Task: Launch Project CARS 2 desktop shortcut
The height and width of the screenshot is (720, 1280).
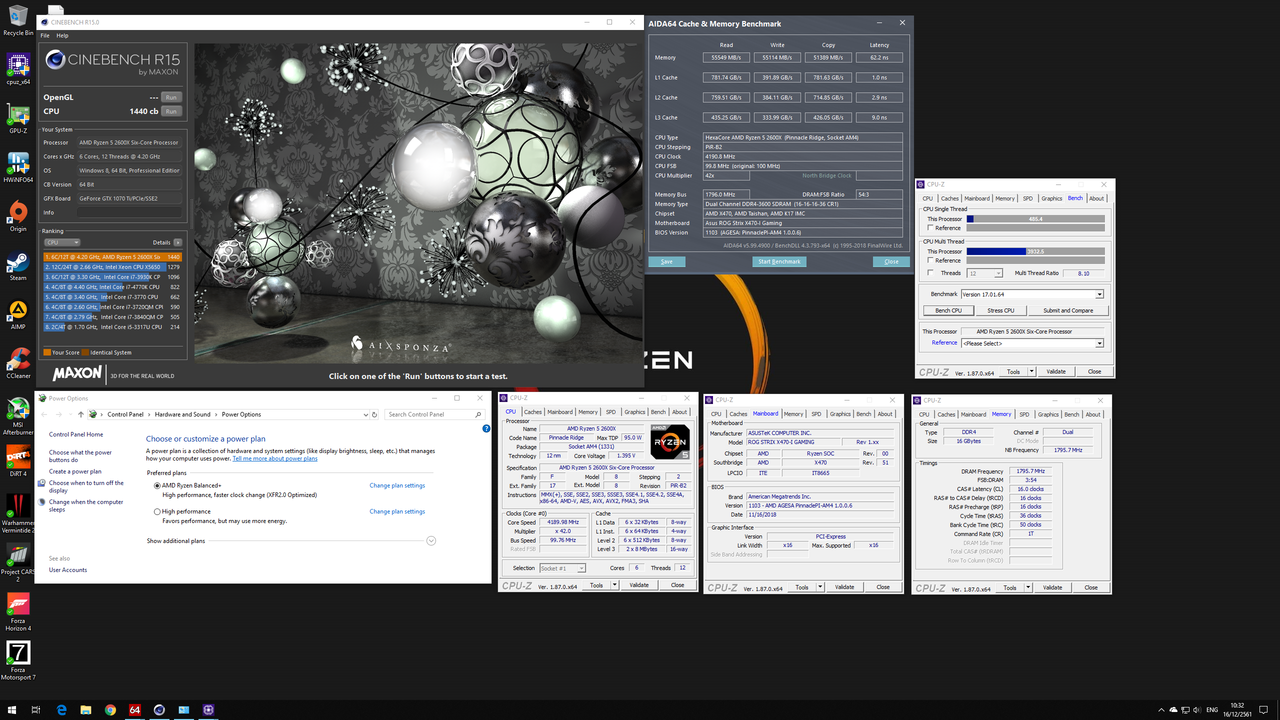Action: pos(18,562)
